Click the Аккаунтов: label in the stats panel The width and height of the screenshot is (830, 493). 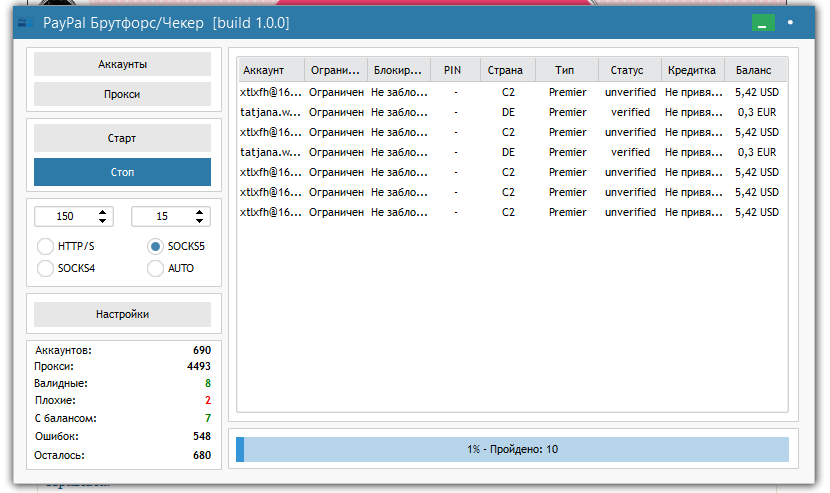(64, 350)
